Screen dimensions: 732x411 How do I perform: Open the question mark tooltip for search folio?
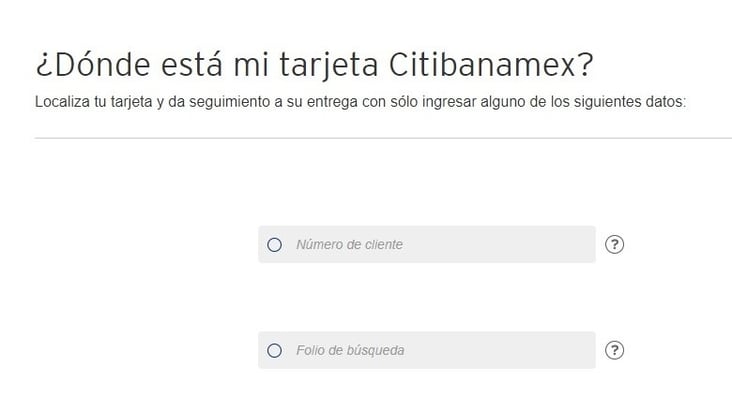click(x=615, y=350)
